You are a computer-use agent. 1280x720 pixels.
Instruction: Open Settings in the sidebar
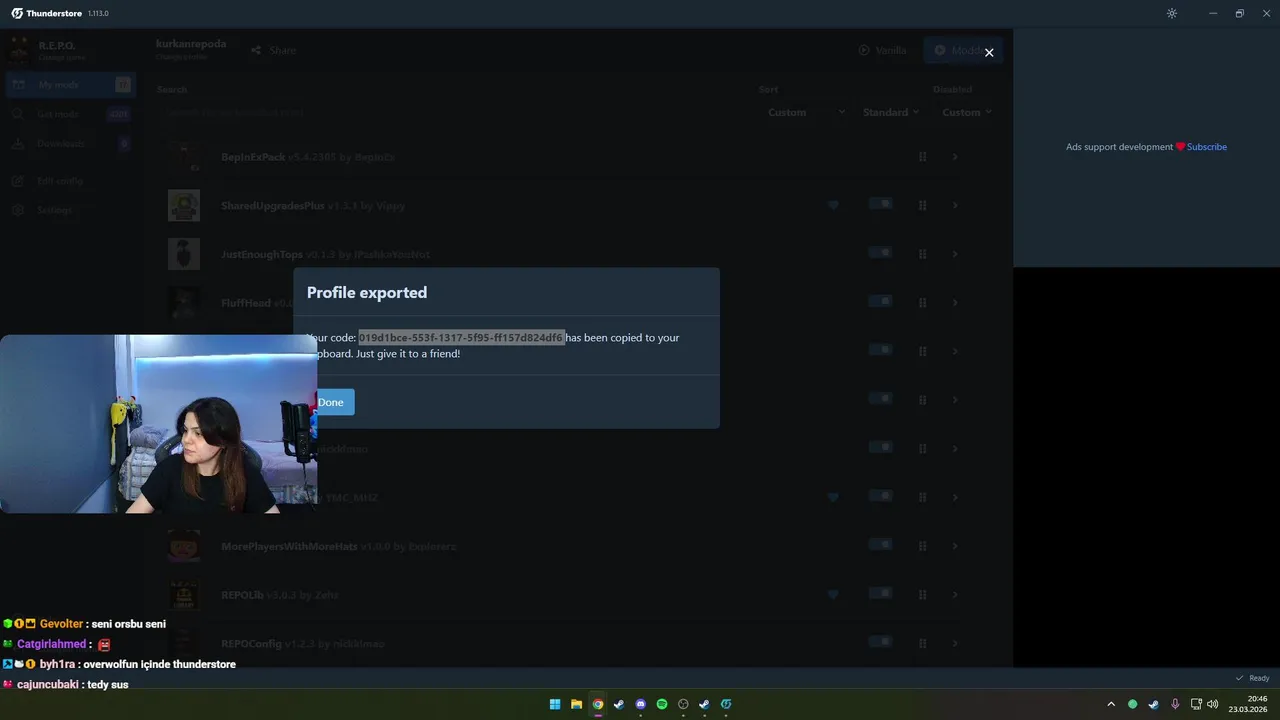(70, 210)
